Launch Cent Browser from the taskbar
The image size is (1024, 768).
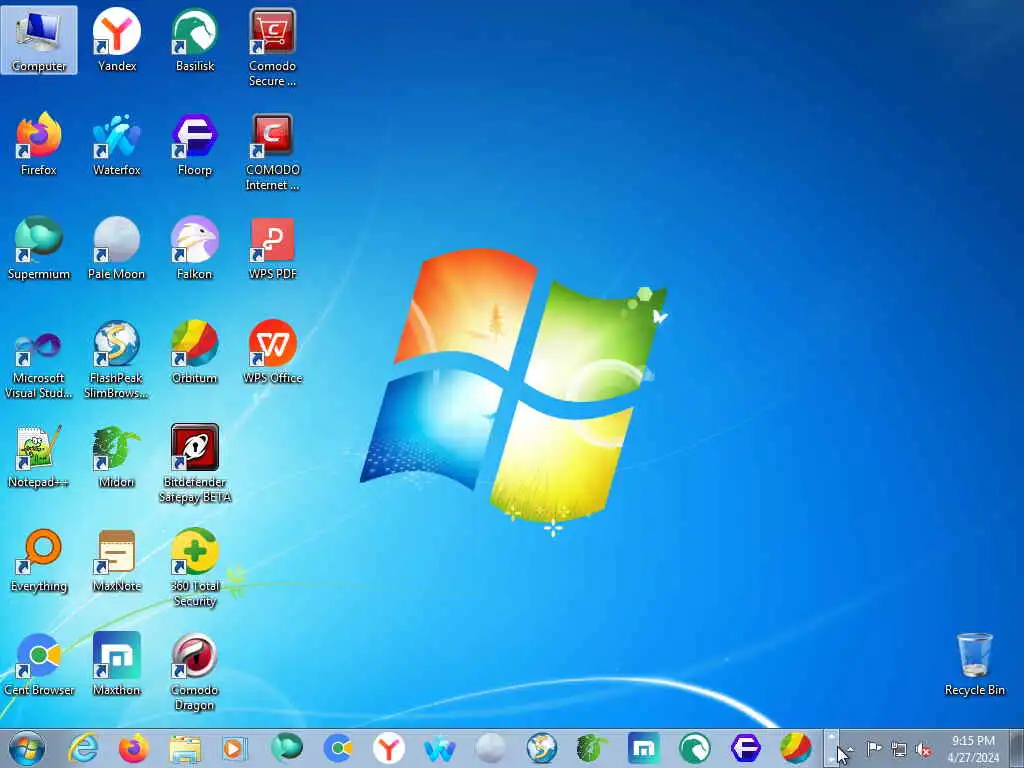(338, 748)
